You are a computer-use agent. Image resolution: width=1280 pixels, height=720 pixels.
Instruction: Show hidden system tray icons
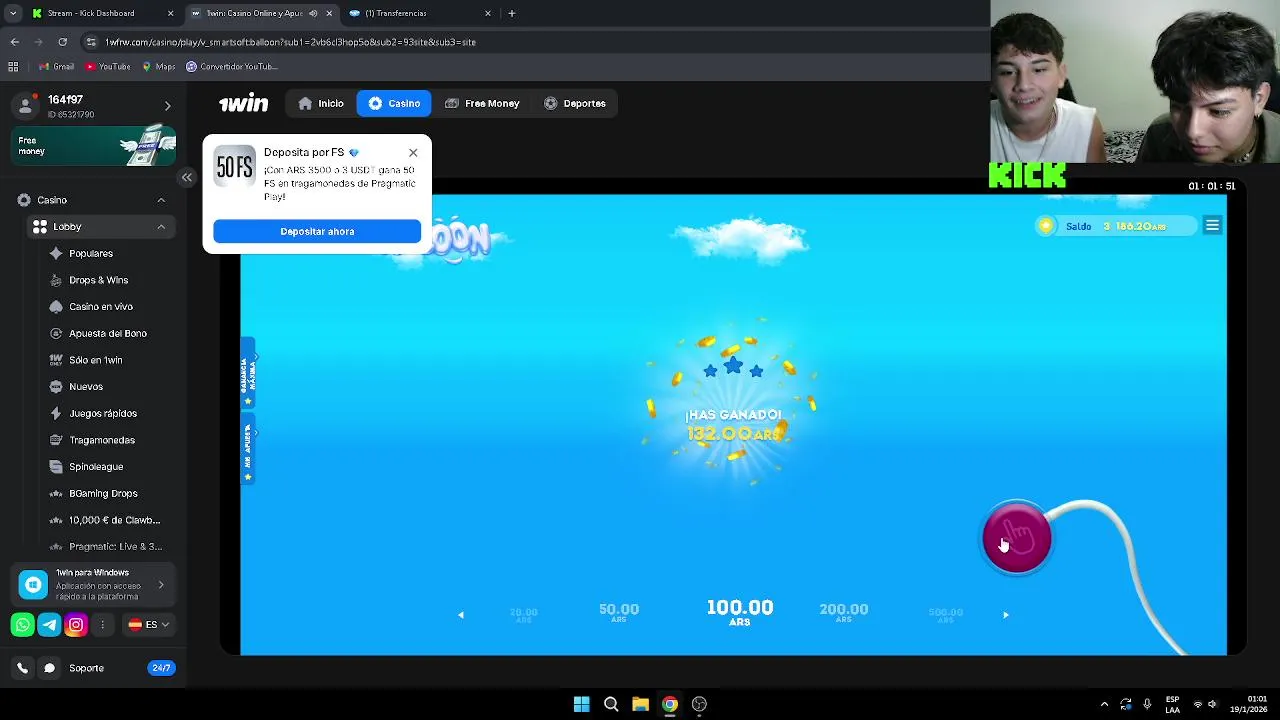coord(1104,704)
